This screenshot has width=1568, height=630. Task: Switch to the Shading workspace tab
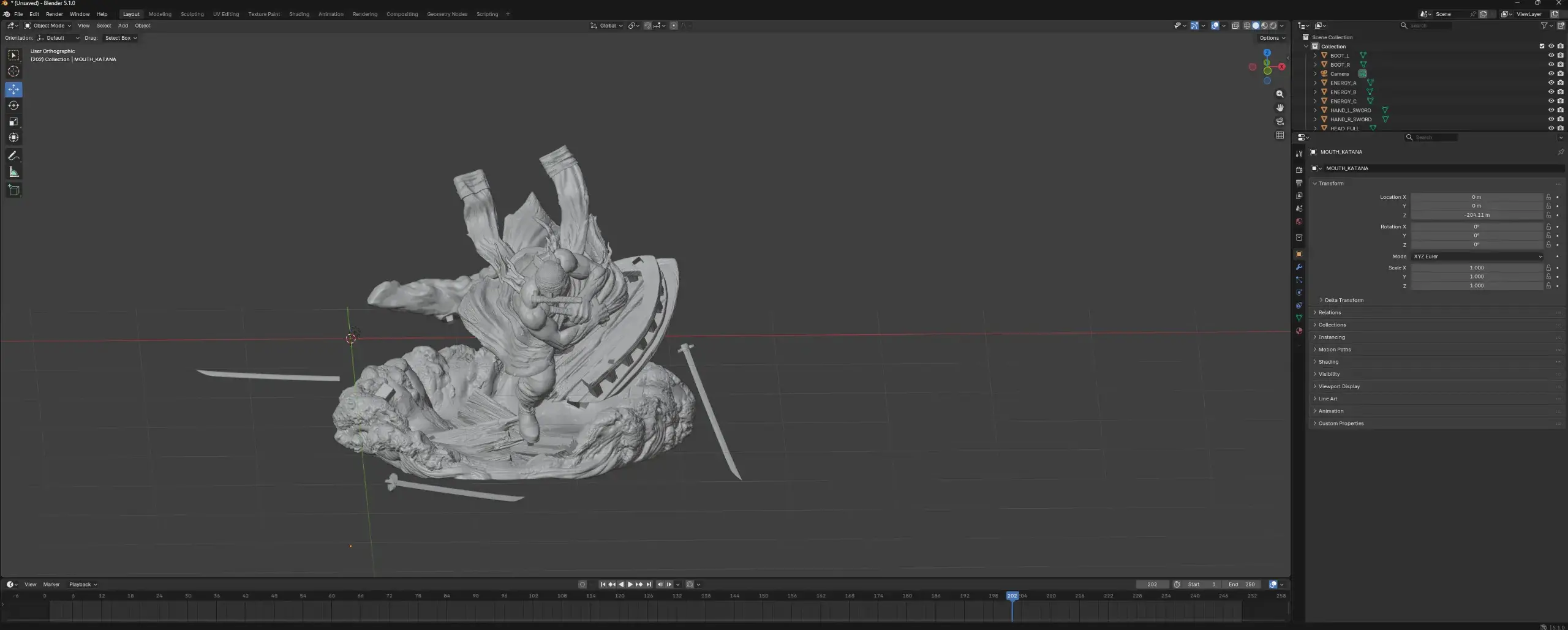[299, 14]
